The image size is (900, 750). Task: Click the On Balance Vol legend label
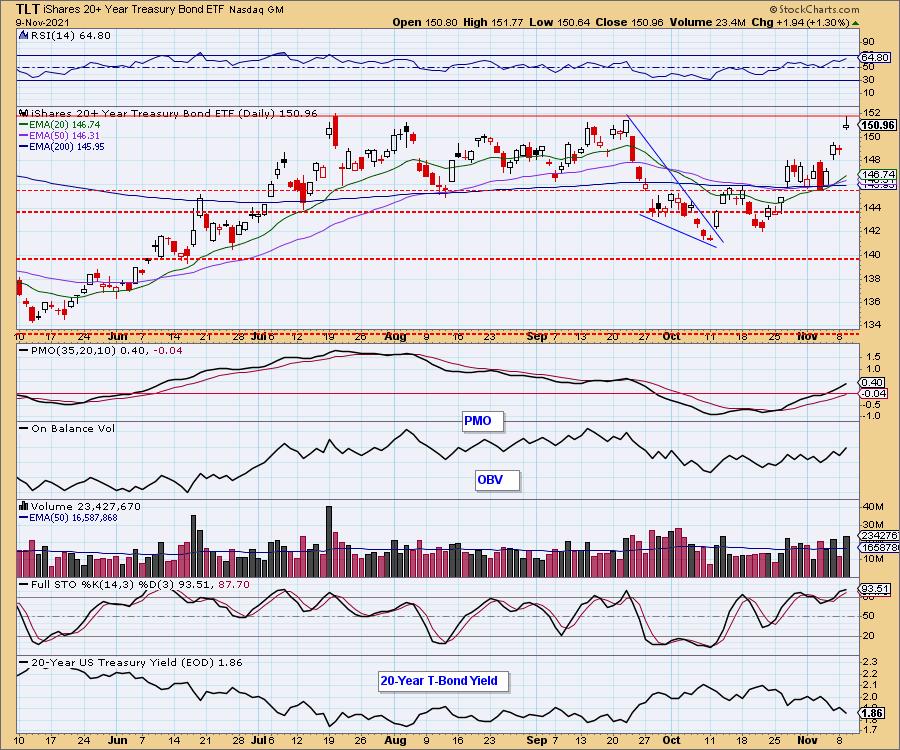coord(67,428)
